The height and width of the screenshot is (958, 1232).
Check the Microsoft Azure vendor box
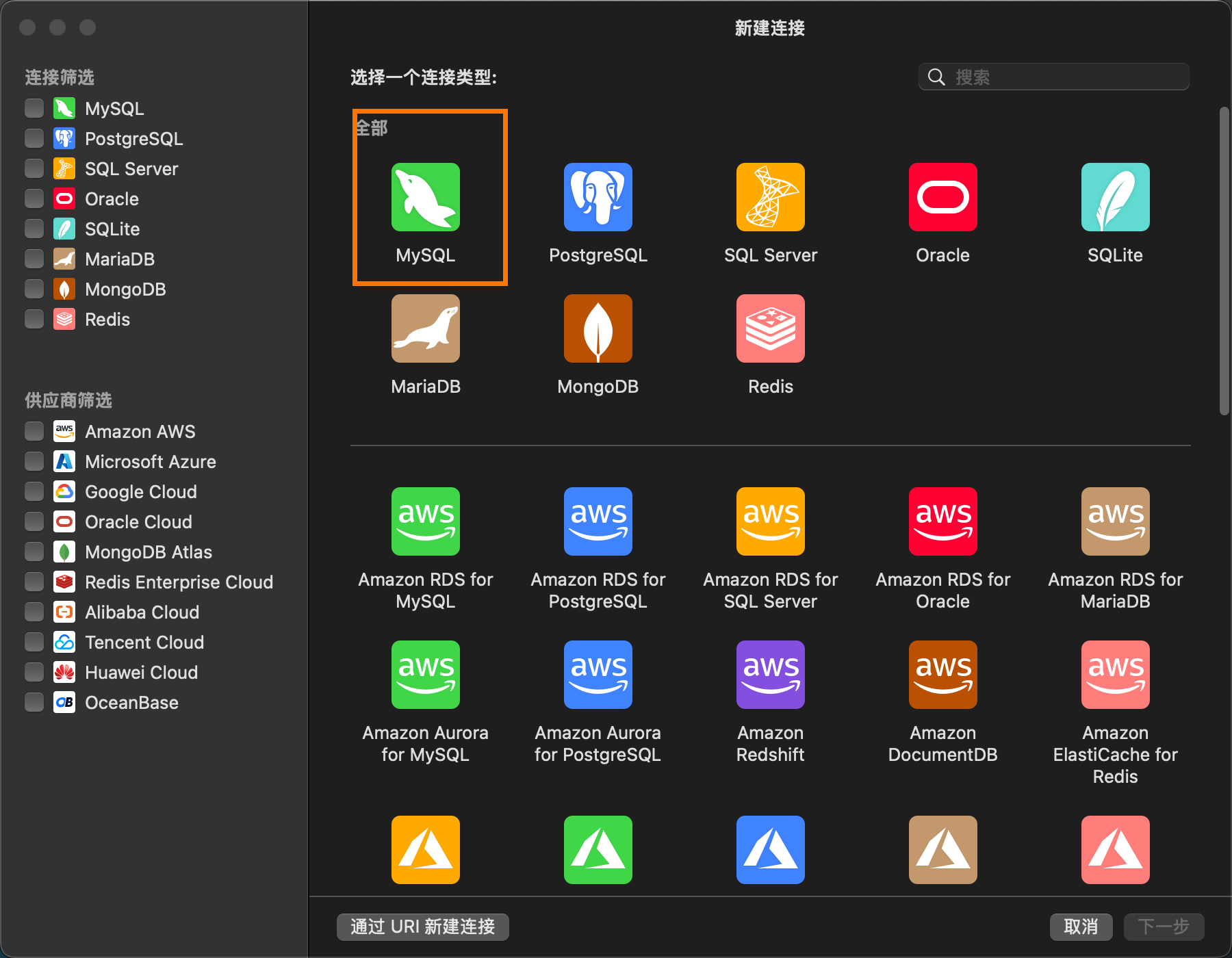click(34, 461)
